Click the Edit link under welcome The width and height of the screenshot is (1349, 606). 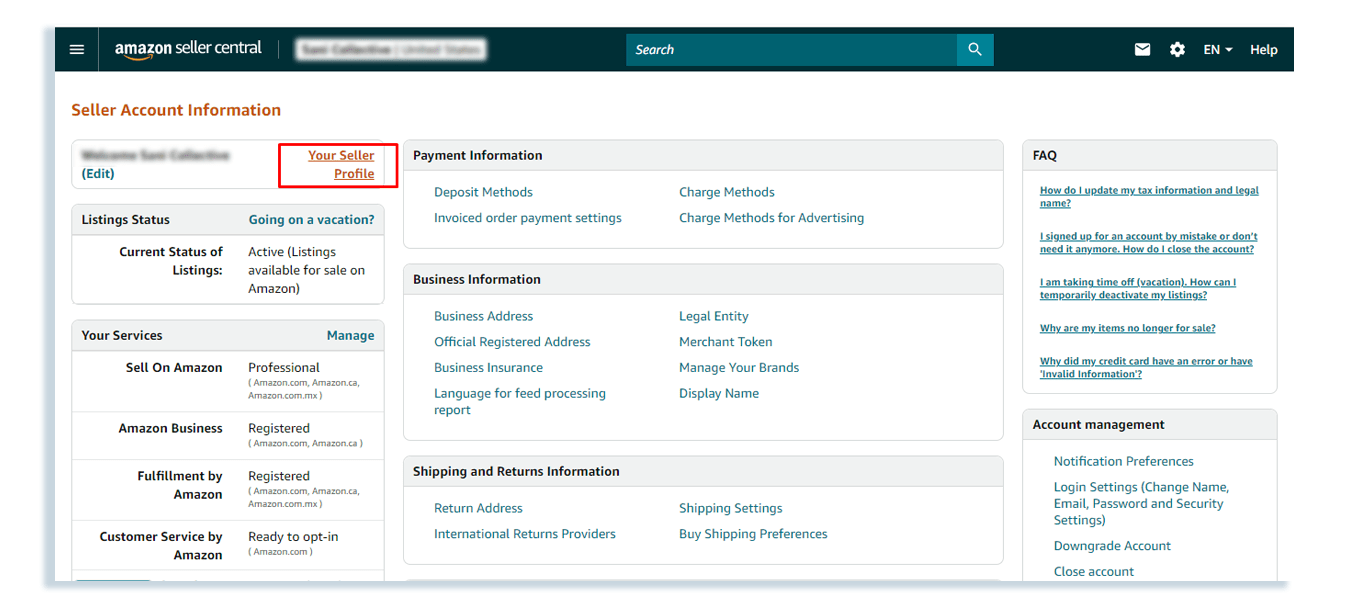click(x=98, y=174)
